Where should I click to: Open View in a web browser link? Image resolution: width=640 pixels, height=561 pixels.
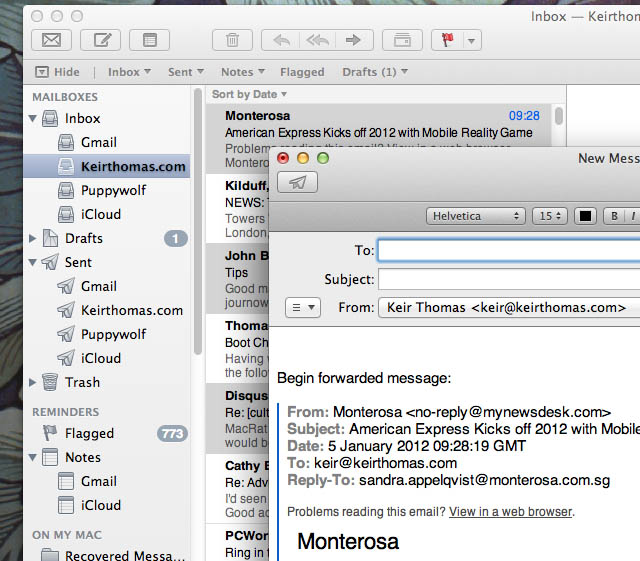tap(510, 512)
